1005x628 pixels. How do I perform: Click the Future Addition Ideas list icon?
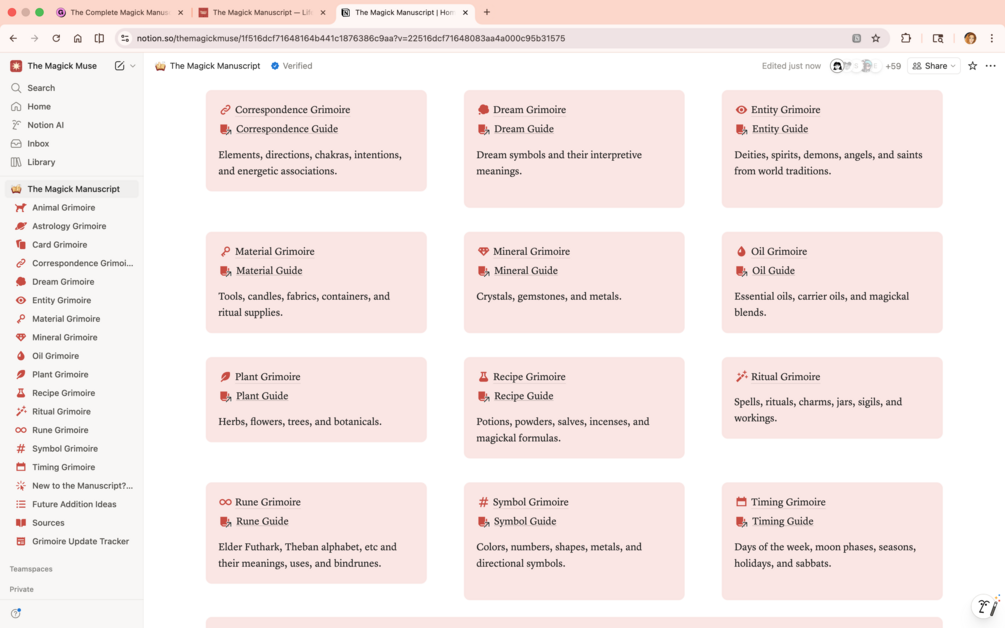tap(21, 505)
